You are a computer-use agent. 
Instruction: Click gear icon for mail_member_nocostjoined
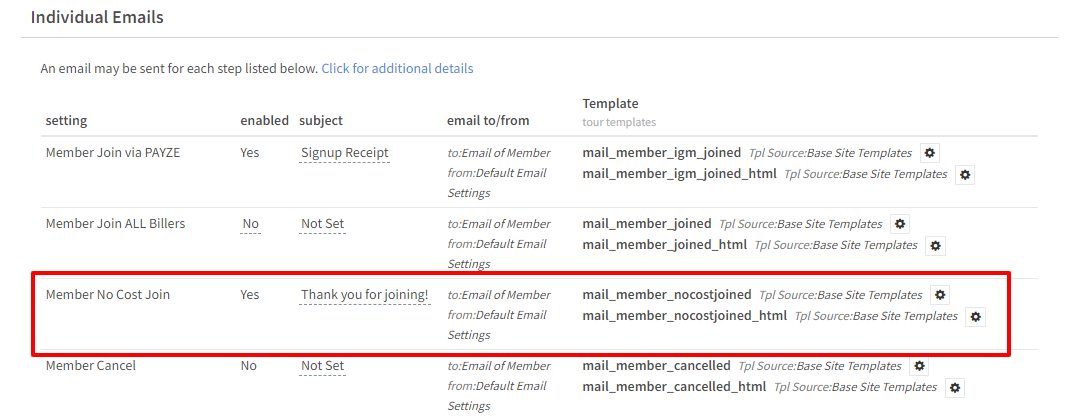tap(940, 295)
